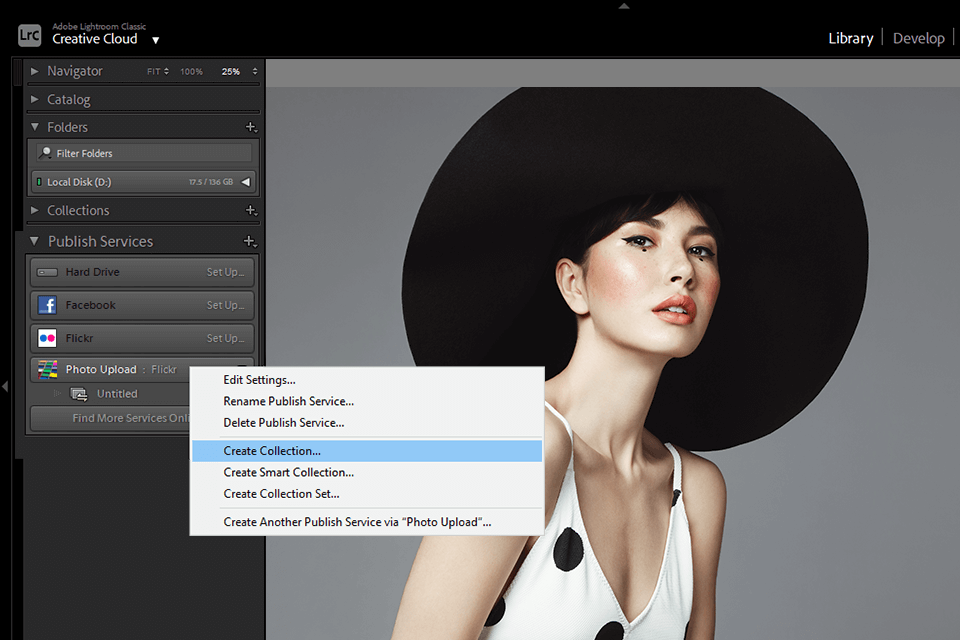The height and width of the screenshot is (640, 960).
Task: Click Set Up for Facebook
Action: click(225, 305)
